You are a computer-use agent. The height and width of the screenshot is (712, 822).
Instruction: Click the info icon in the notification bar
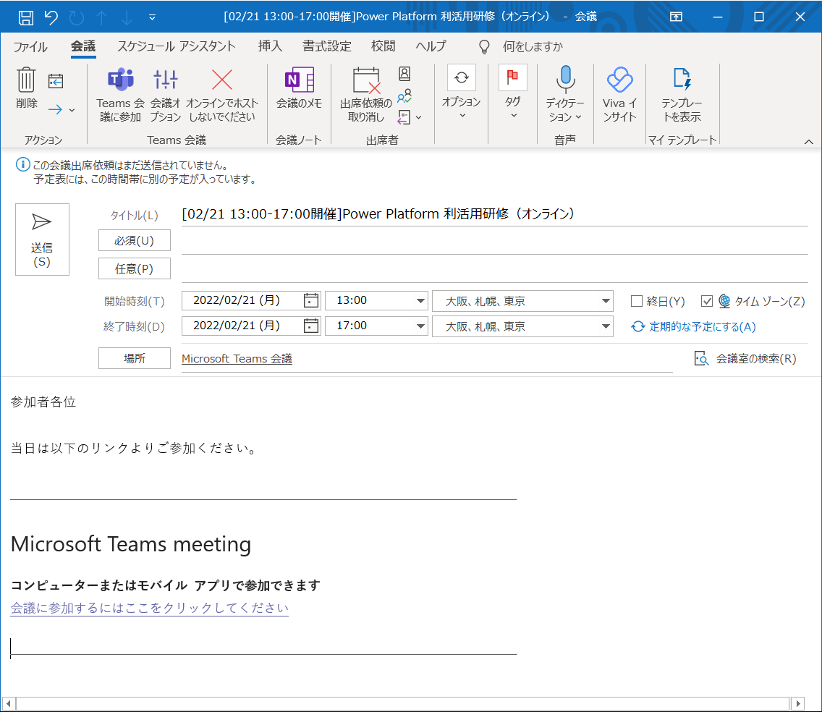(x=23, y=165)
